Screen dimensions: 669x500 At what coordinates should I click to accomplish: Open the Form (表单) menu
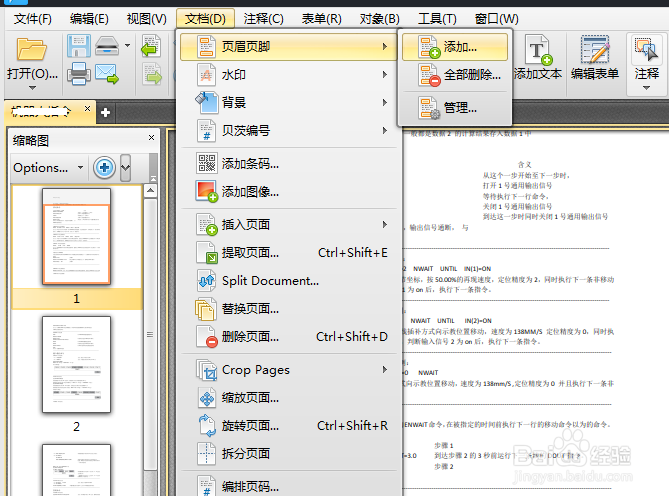pyautogui.click(x=321, y=19)
